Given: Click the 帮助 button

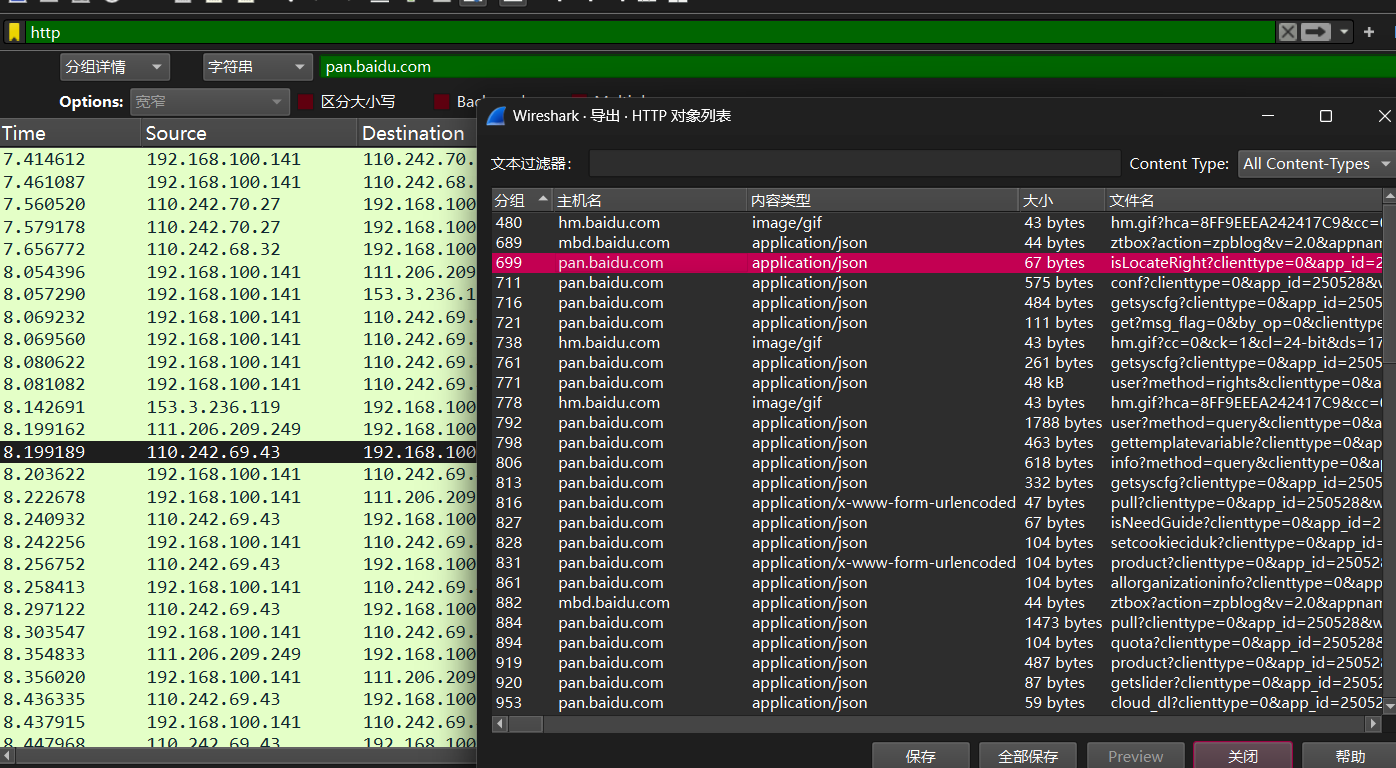Looking at the screenshot, I should [1350, 756].
